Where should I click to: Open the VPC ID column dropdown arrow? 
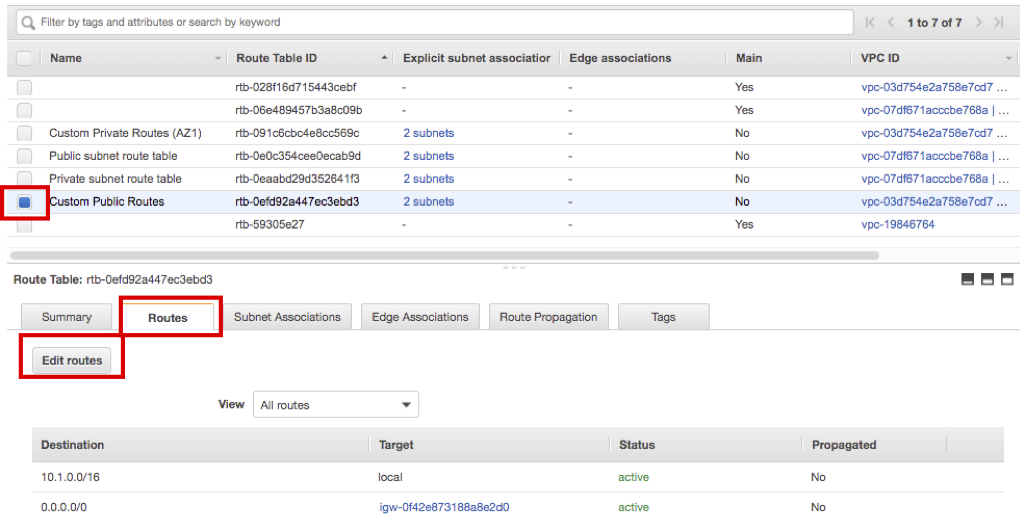click(x=1008, y=58)
